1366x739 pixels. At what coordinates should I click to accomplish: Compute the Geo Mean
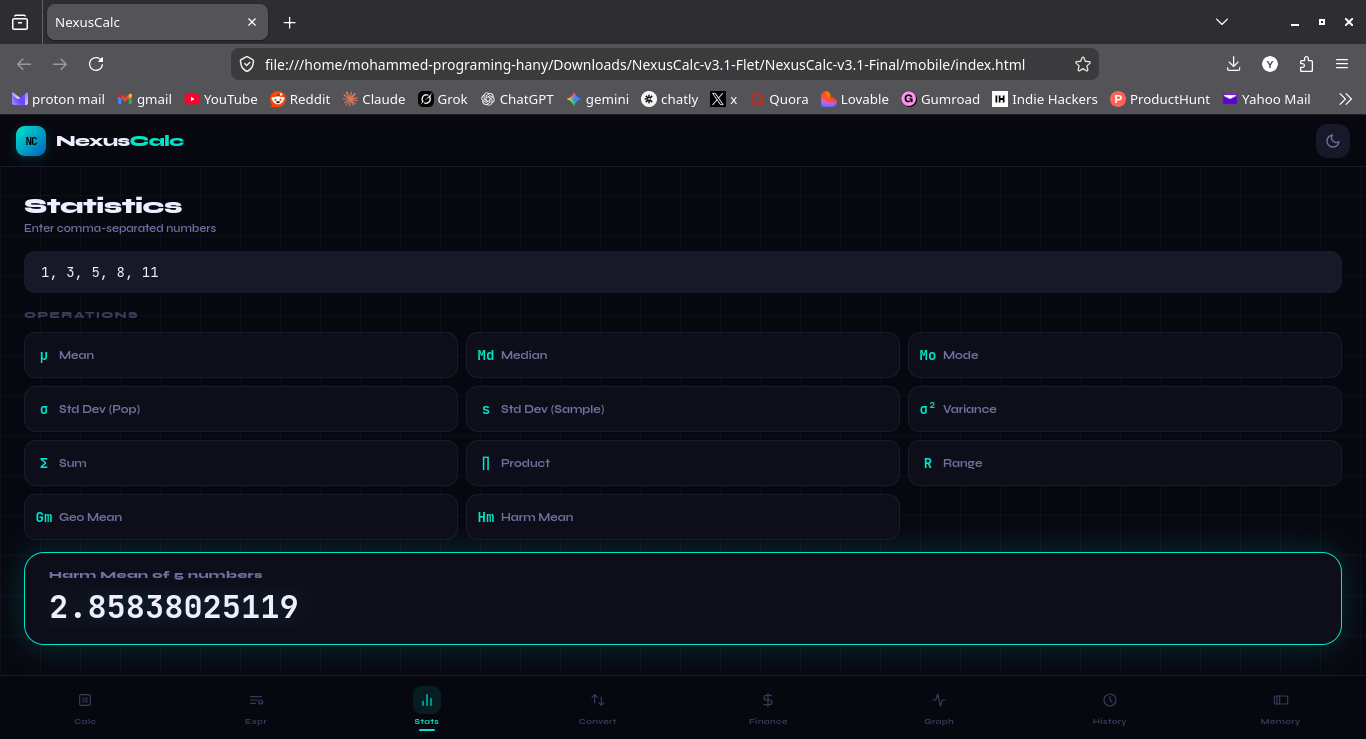click(241, 517)
